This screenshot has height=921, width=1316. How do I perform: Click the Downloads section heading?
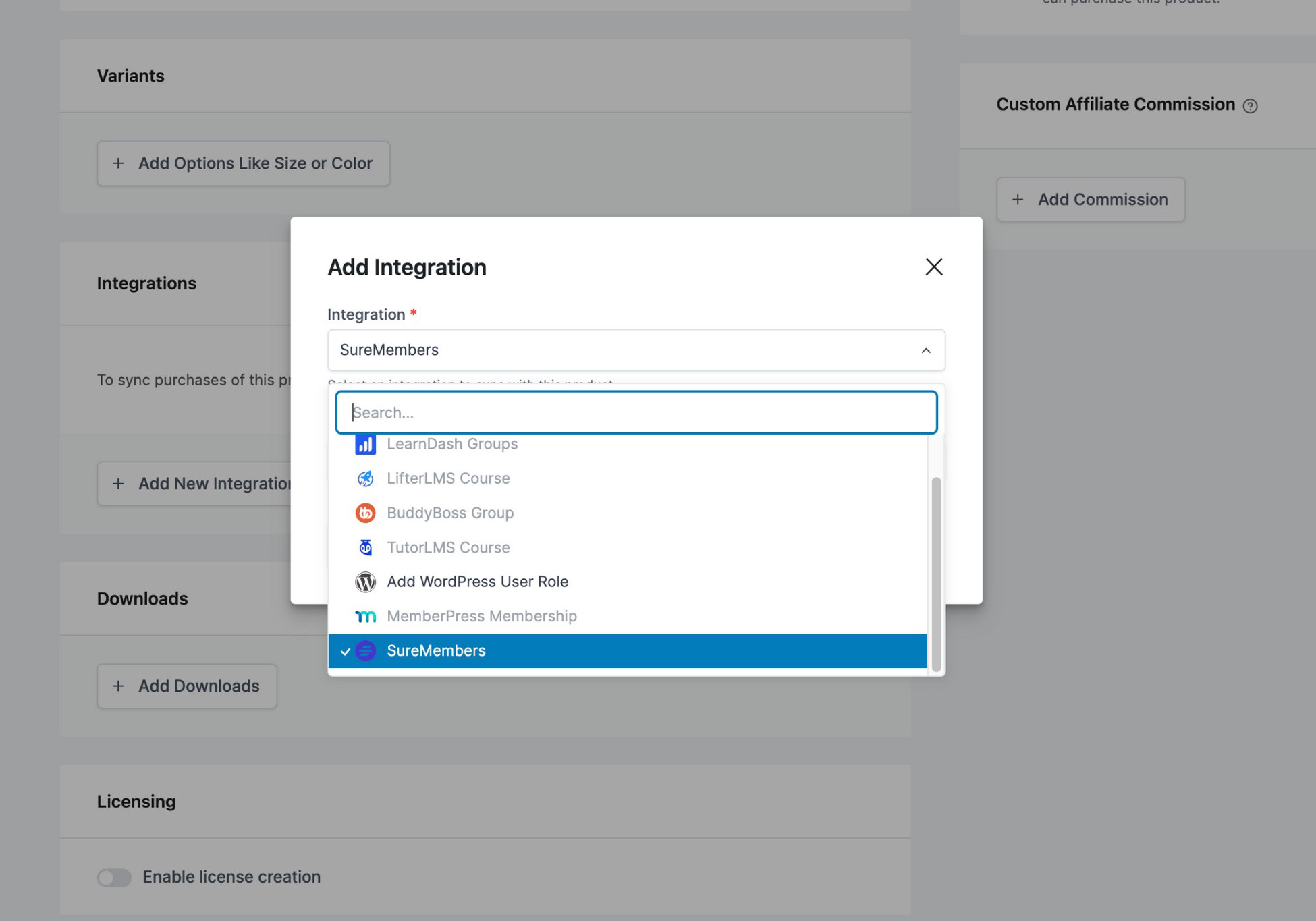[x=142, y=598]
